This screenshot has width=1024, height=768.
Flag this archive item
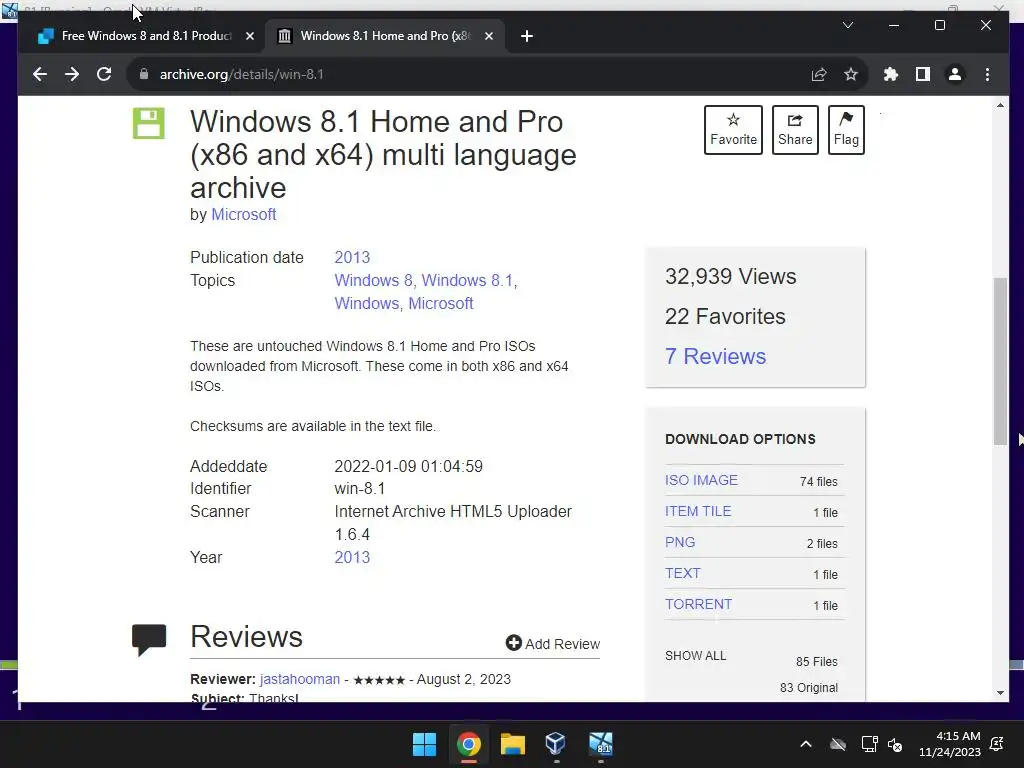[x=846, y=130]
